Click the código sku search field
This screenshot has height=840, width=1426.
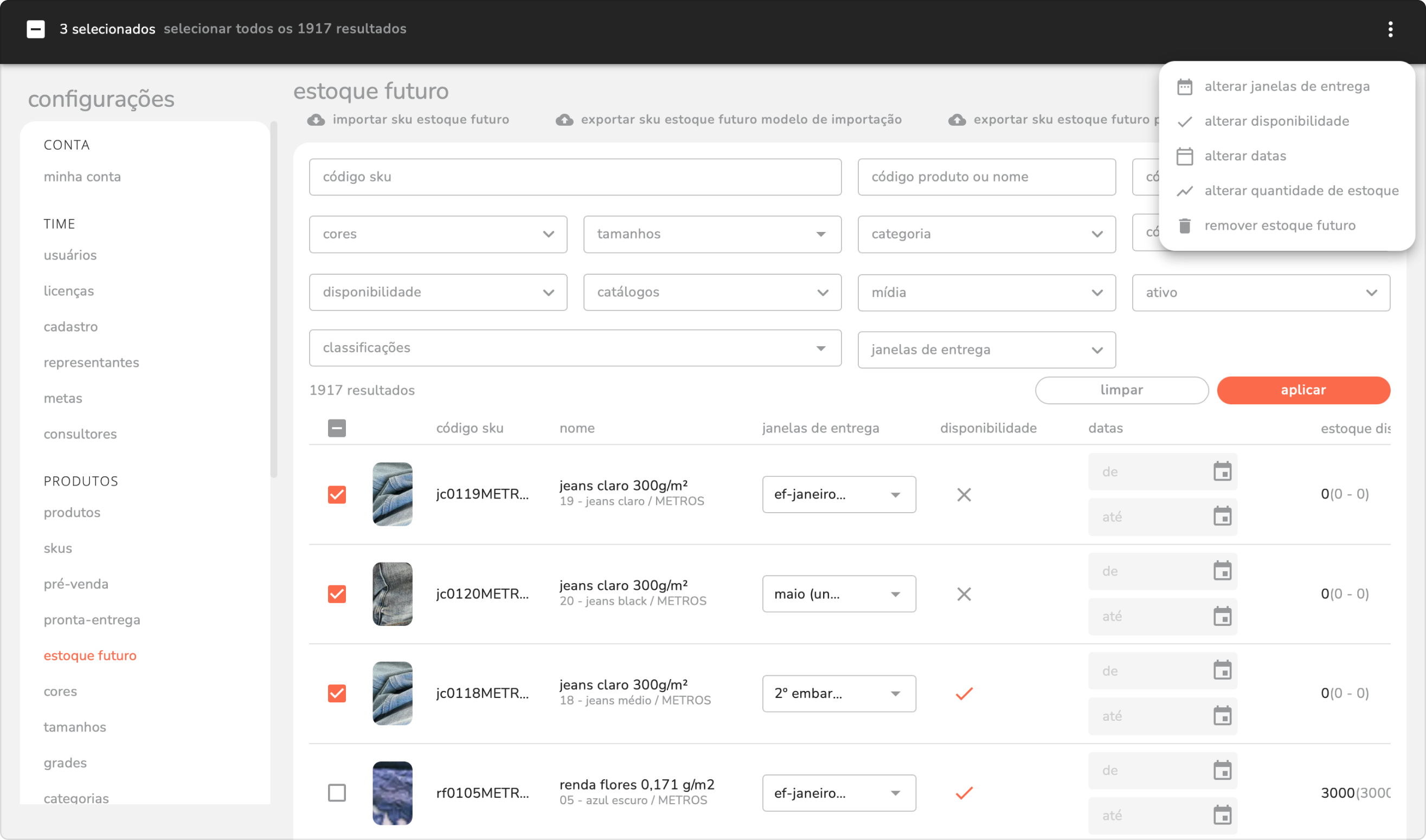click(x=574, y=177)
